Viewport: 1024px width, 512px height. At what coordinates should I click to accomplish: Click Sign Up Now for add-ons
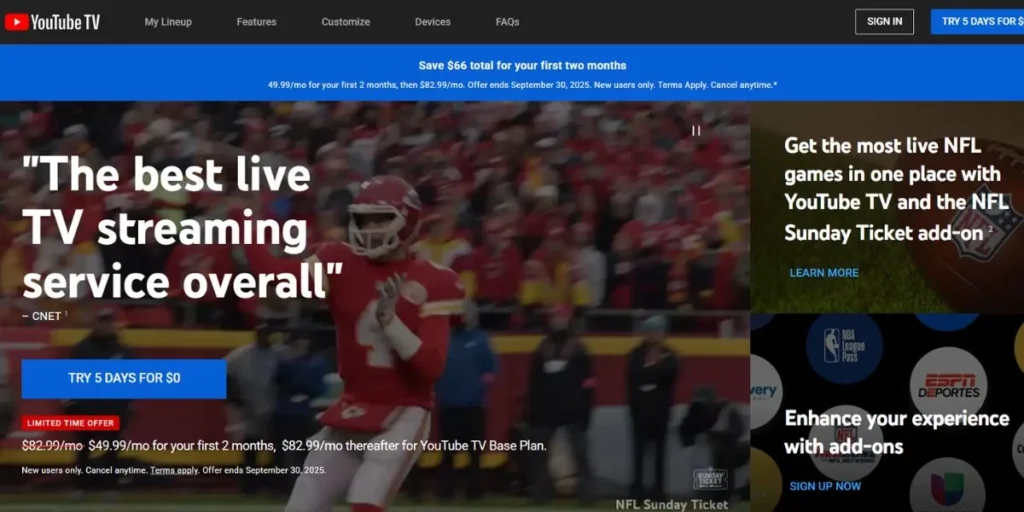point(825,486)
